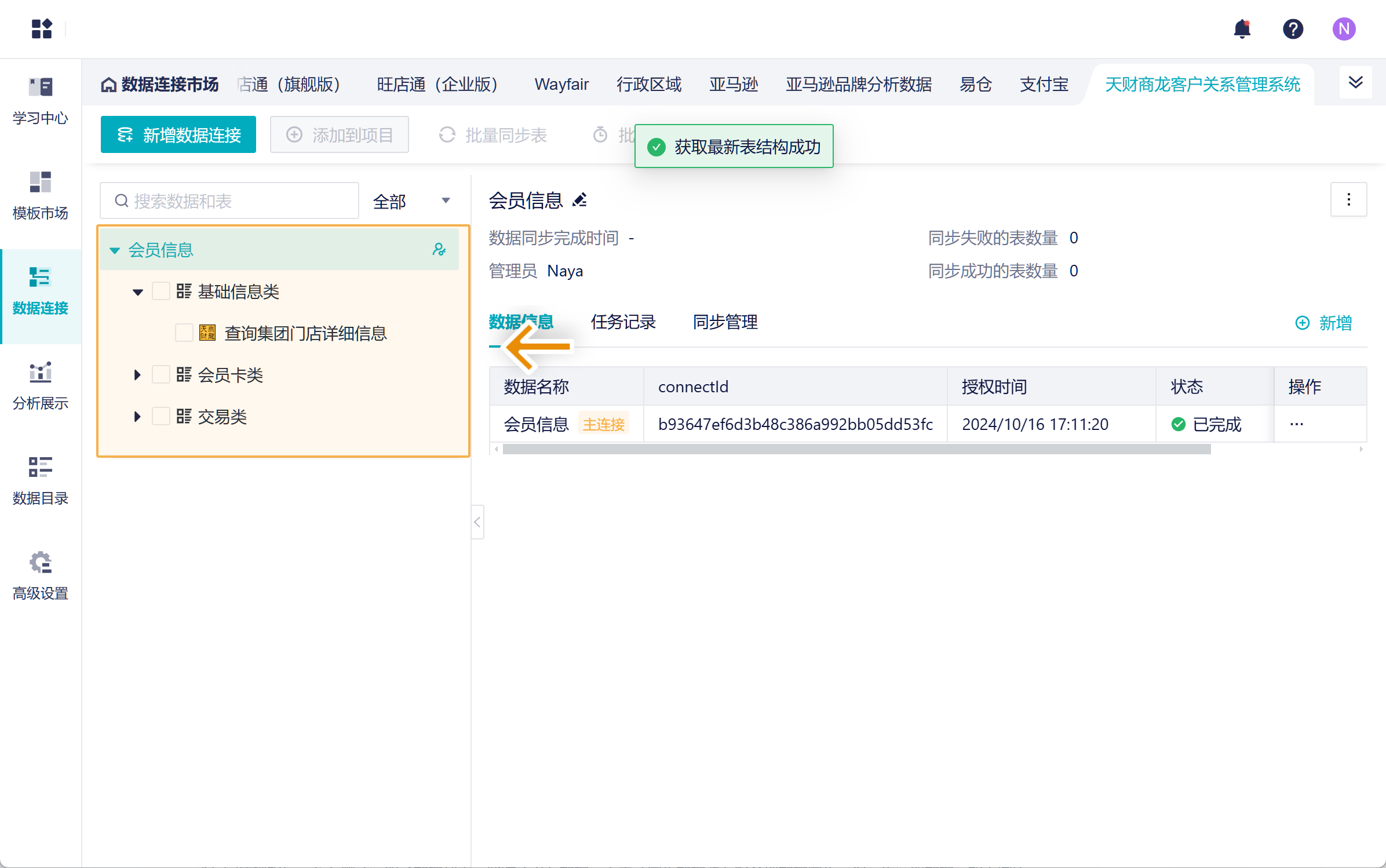Switch to the 同步管理 tab
1386x868 pixels.
click(725, 322)
